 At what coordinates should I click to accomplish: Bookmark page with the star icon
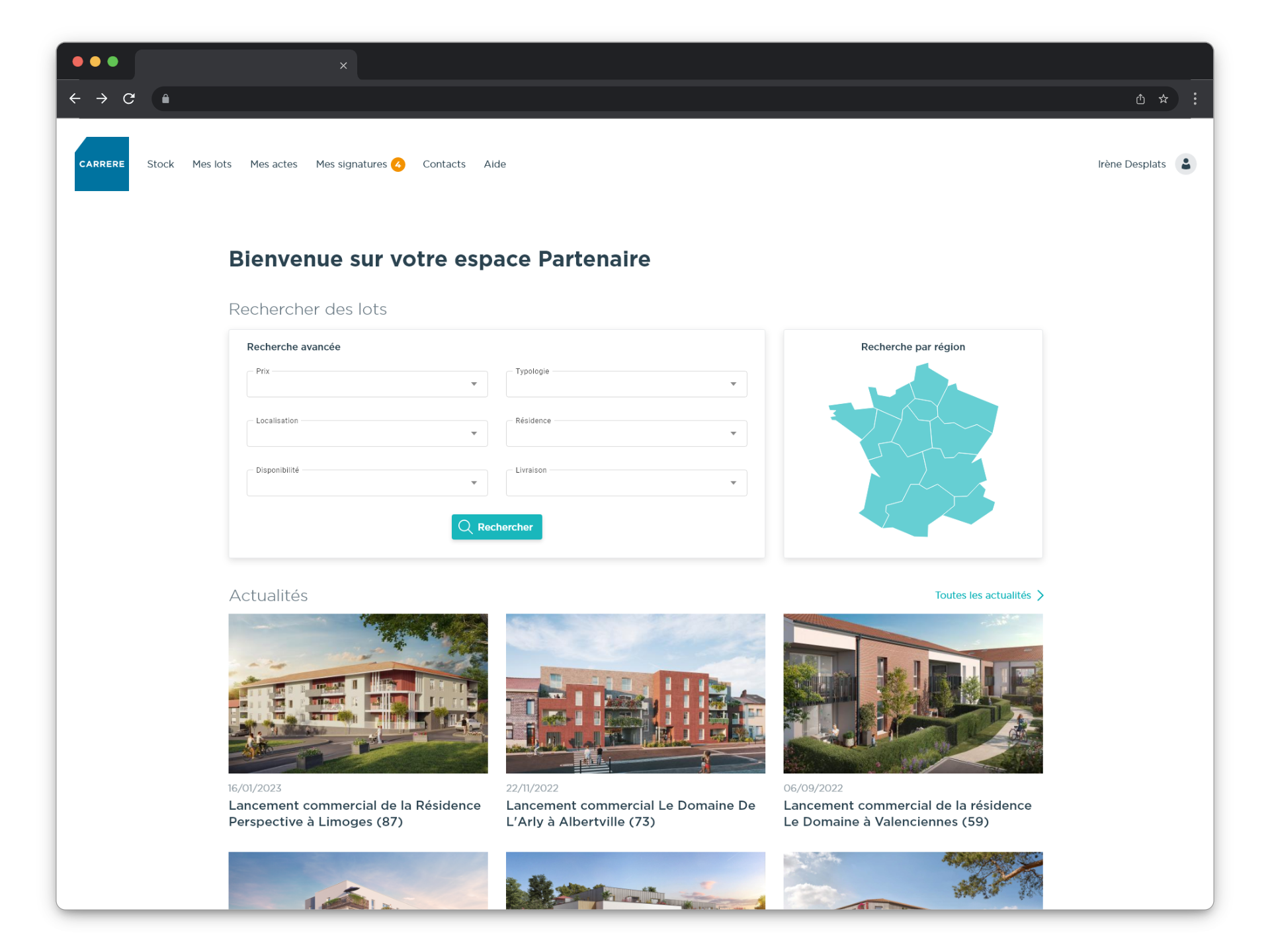pos(1163,99)
